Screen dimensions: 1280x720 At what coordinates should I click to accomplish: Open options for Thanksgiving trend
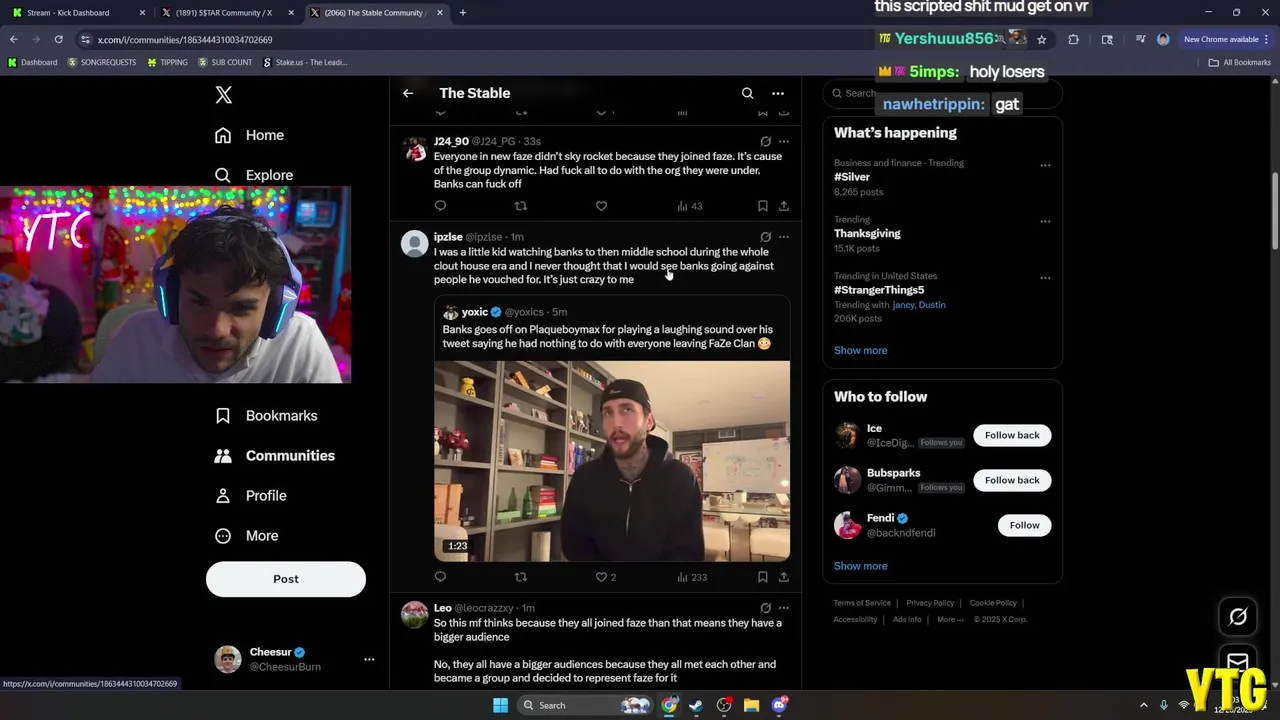pos(1045,221)
